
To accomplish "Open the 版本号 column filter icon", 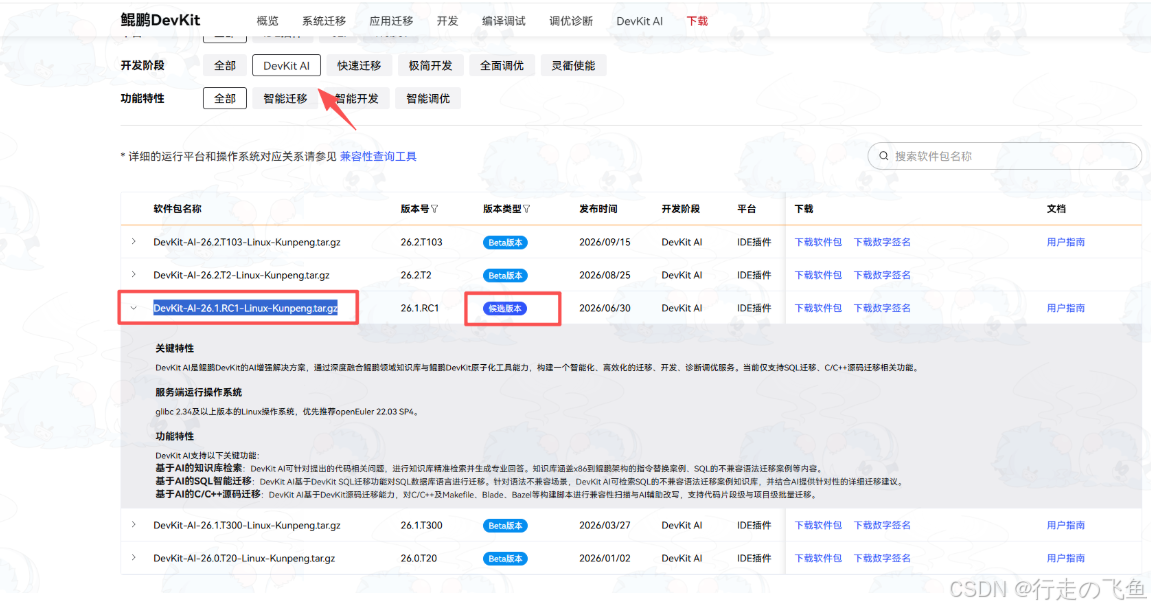I will click(435, 209).
